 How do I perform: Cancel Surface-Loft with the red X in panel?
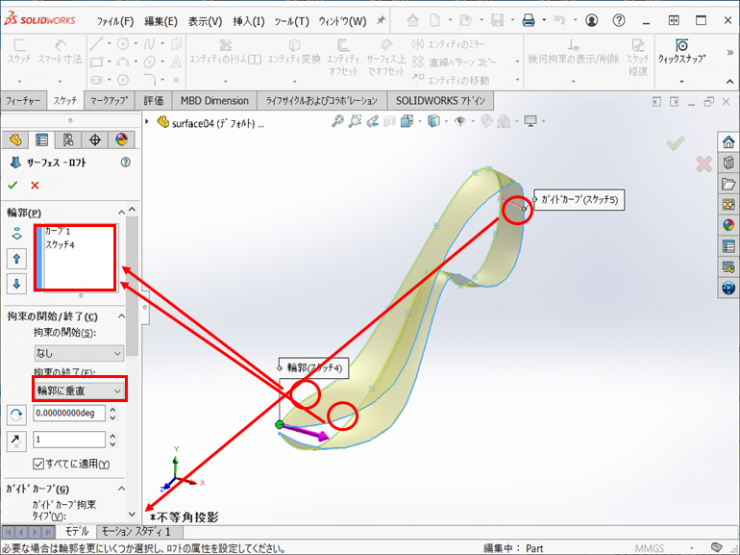pos(35,185)
